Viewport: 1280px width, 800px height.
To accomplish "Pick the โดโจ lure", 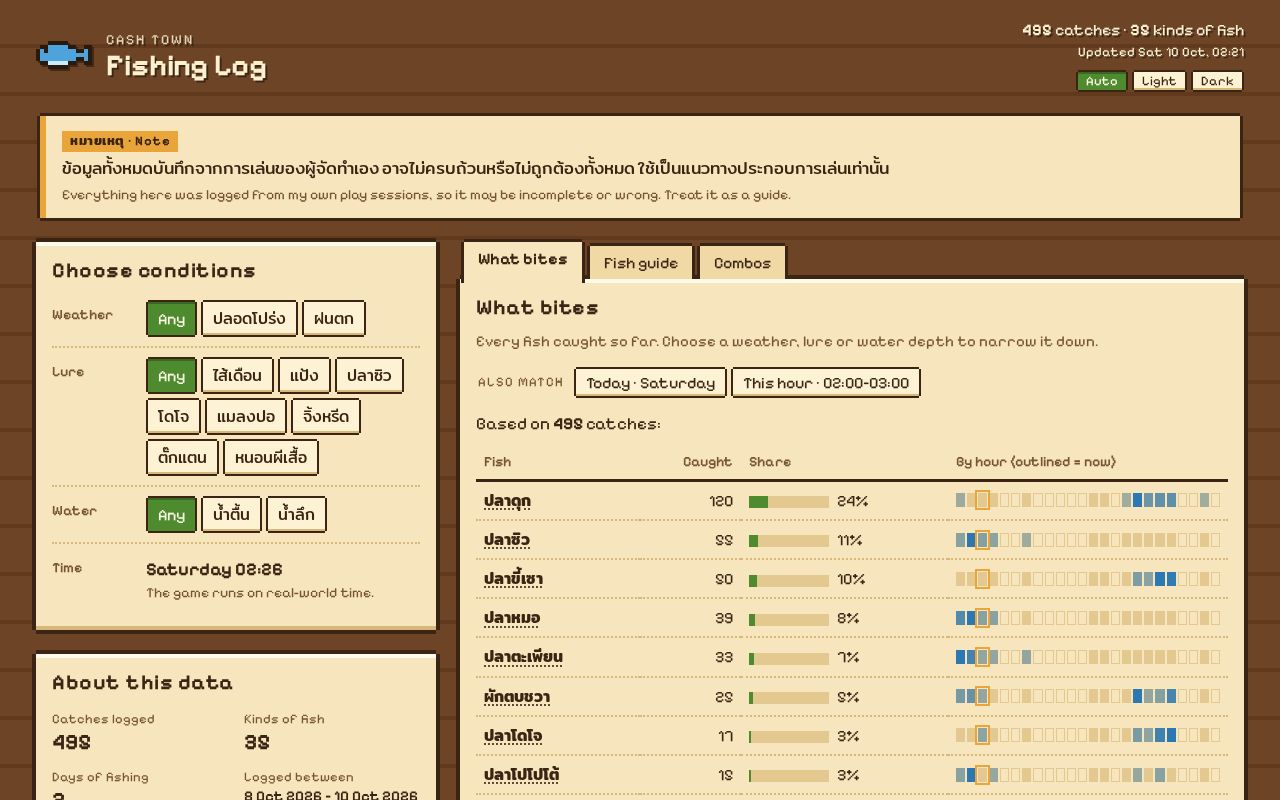I will (x=173, y=417).
